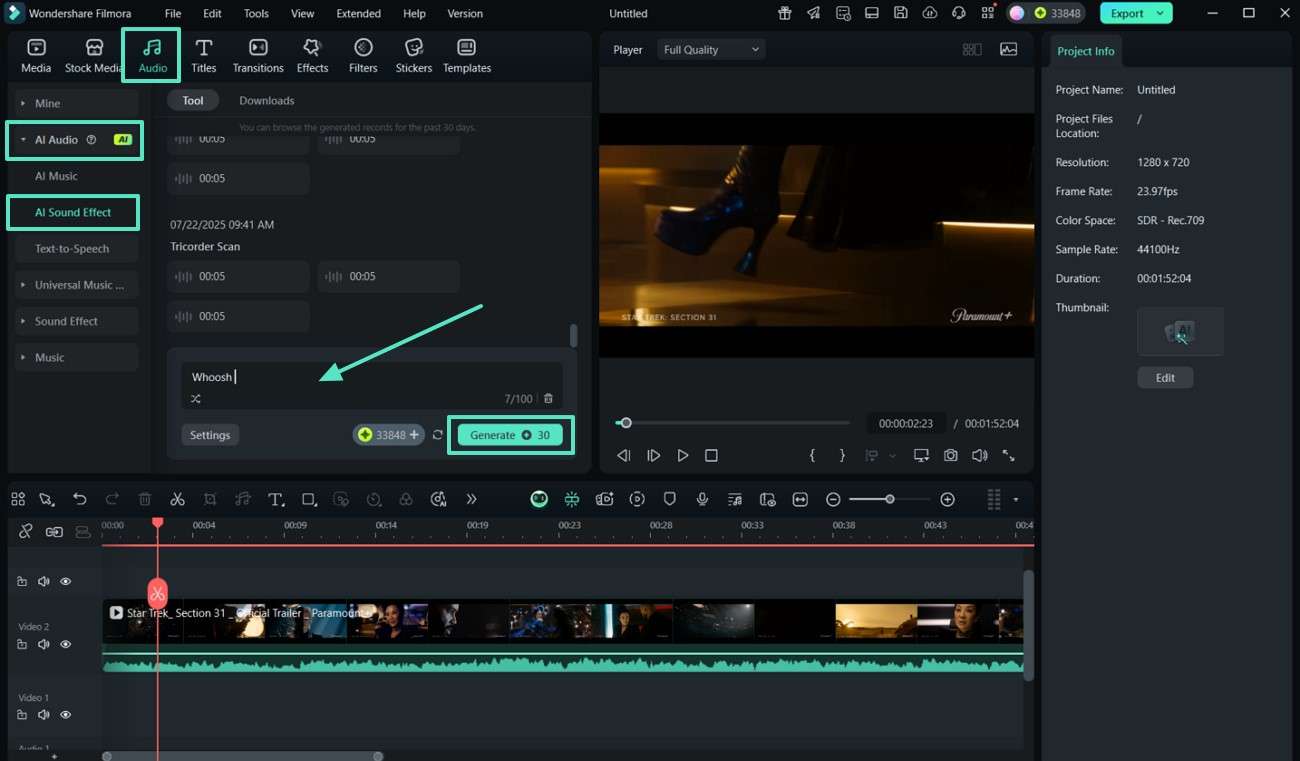This screenshot has width=1300, height=761.
Task: Open the Templates panel
Action: pos(467,56)
